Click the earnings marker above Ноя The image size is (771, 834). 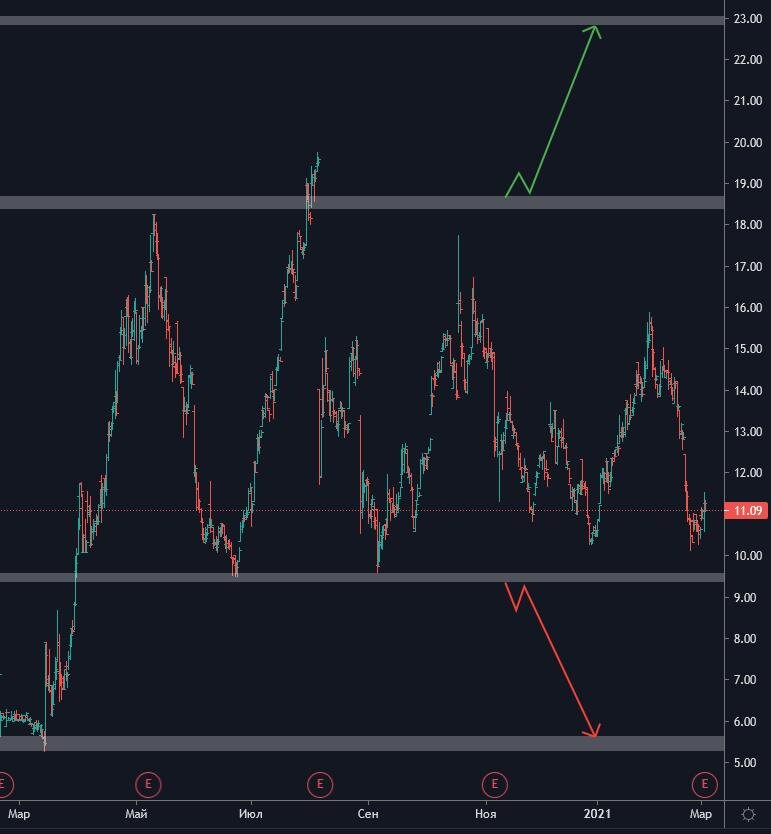click(495, 784)
